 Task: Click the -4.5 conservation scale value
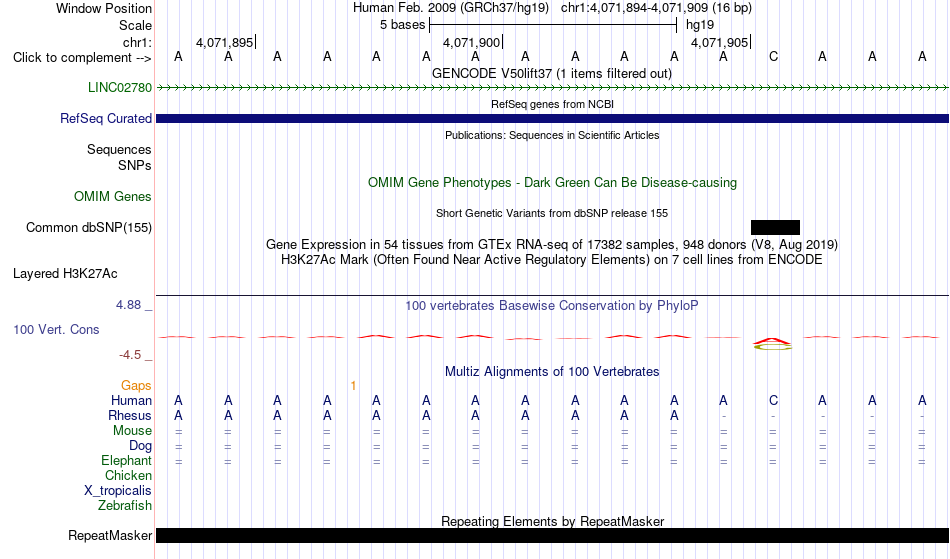pos(130,355)
